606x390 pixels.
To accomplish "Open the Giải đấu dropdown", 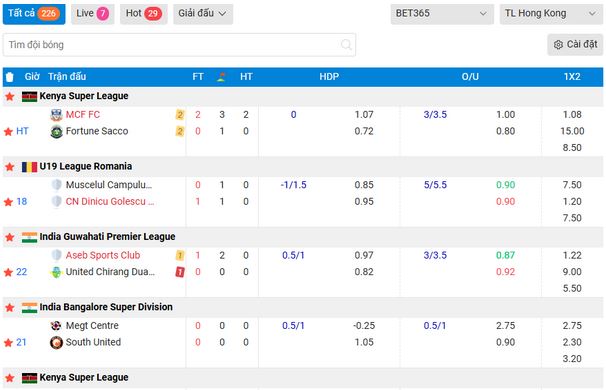I will [203, 14].
